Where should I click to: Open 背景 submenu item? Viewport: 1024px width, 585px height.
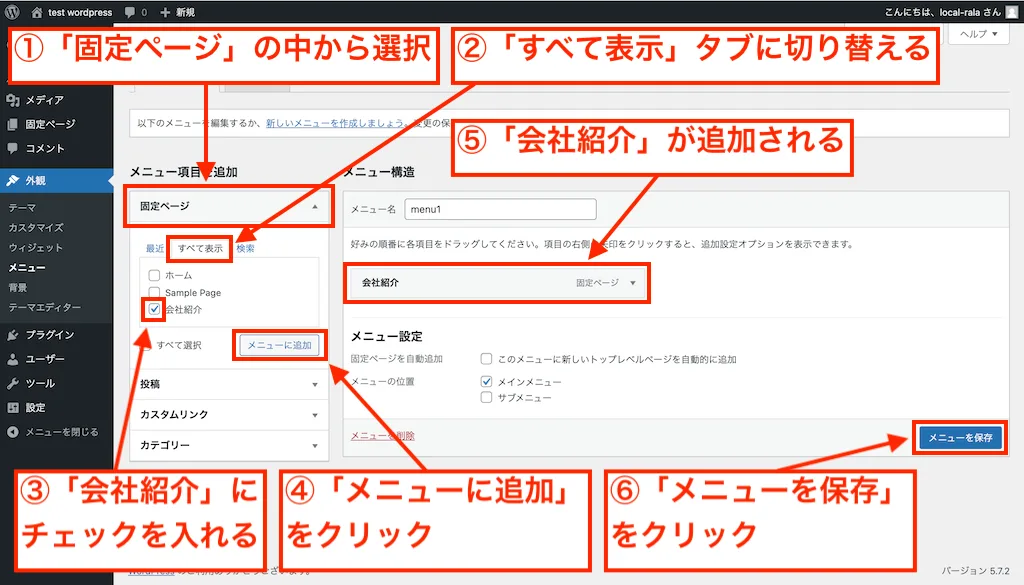[x=18, y=287]
